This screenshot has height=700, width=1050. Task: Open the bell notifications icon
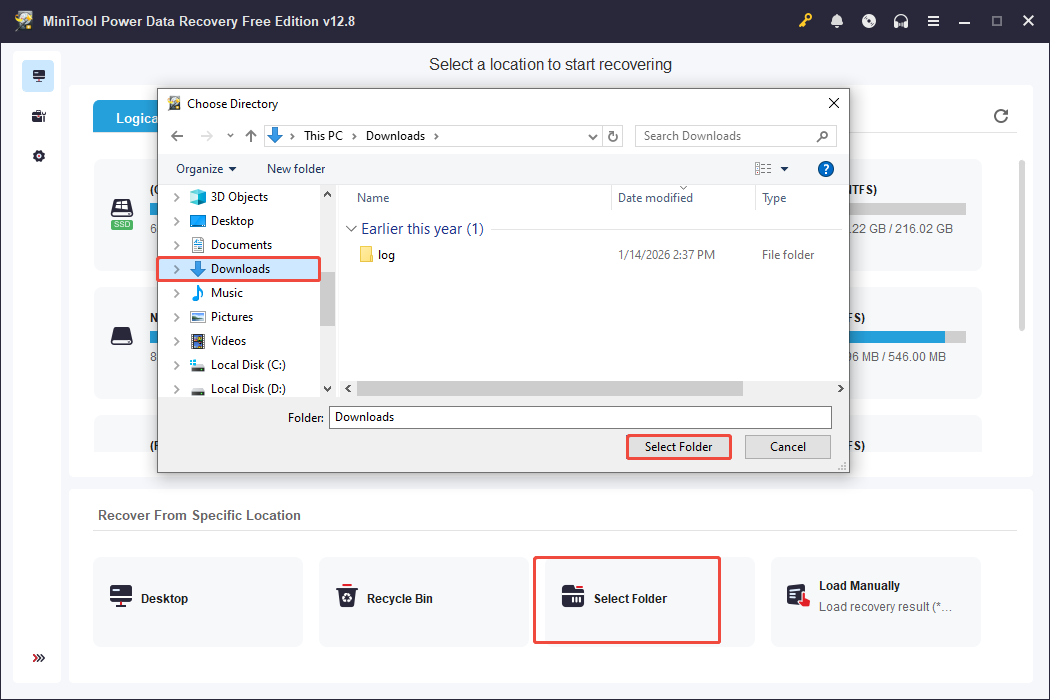coord(836,21)
